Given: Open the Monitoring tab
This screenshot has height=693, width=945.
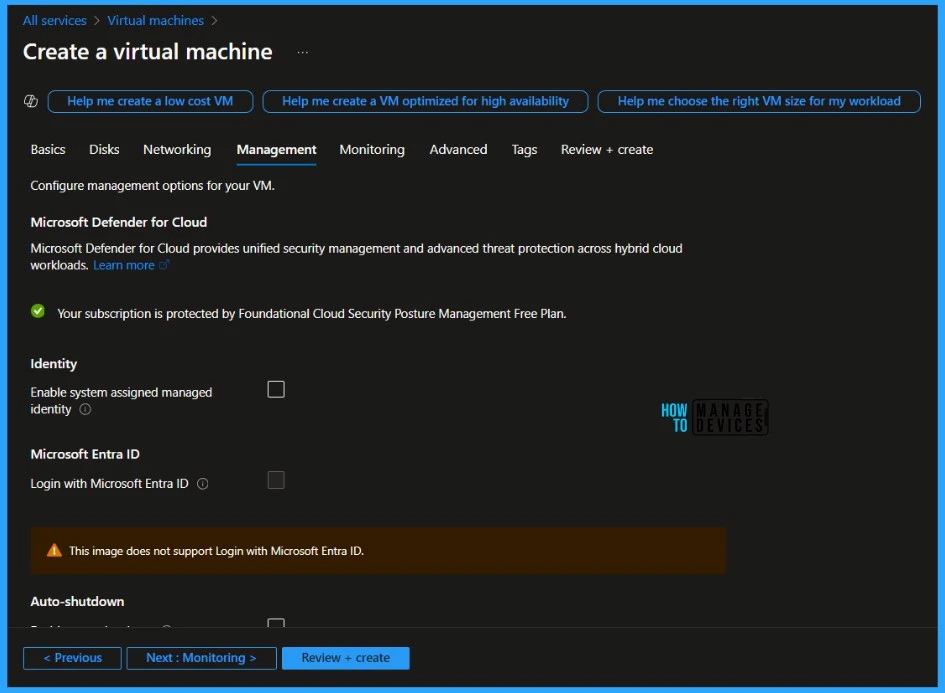Looking at the screenshot, I should pyautogui.click(x=372, y=149).
